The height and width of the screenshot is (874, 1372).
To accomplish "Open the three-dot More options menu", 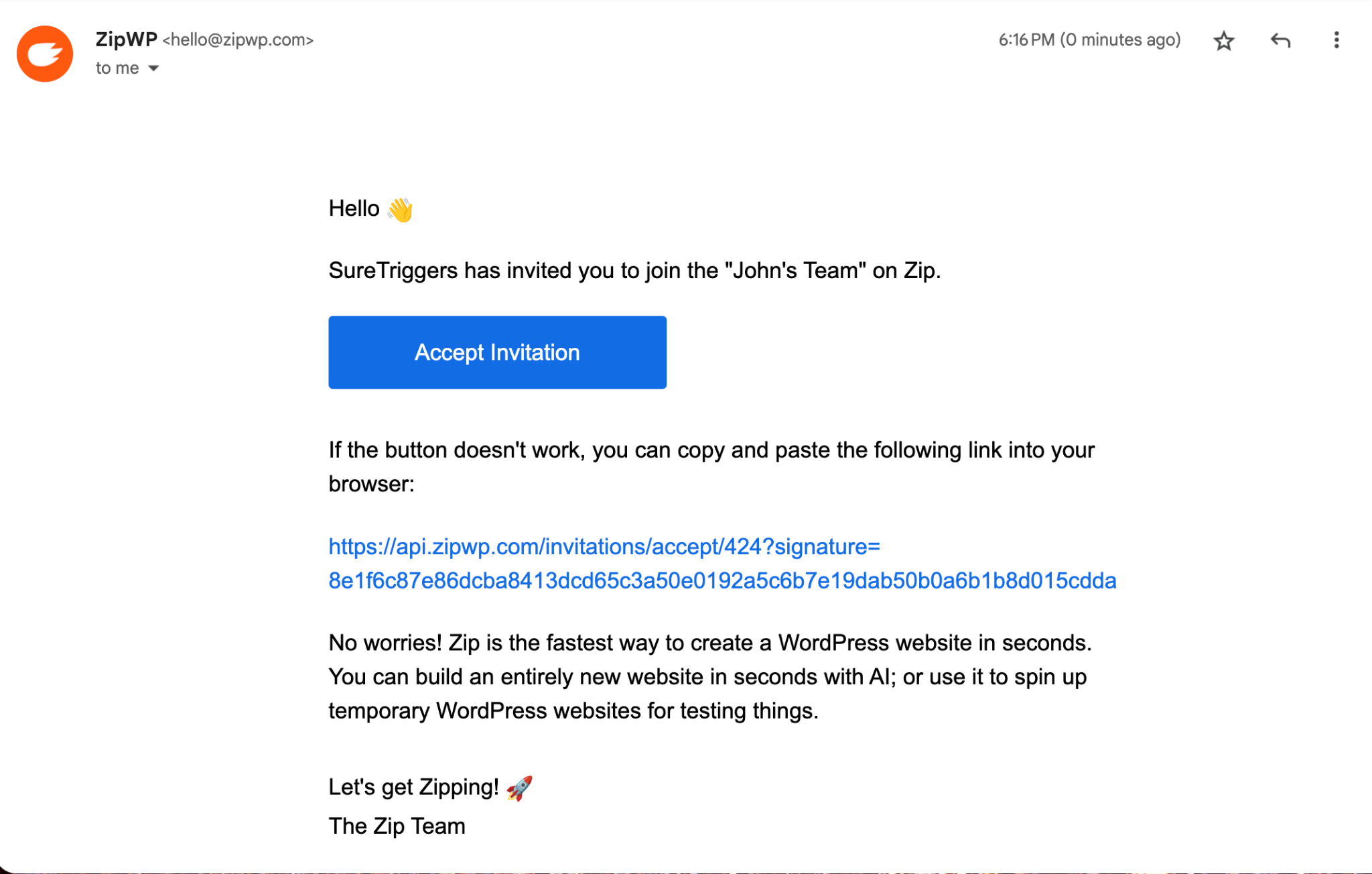I will pos(1336,40).
